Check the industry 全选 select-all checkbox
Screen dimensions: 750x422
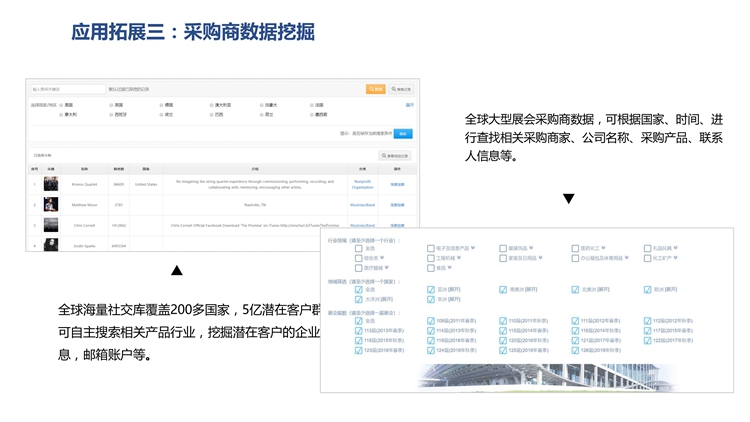point(359,248)
